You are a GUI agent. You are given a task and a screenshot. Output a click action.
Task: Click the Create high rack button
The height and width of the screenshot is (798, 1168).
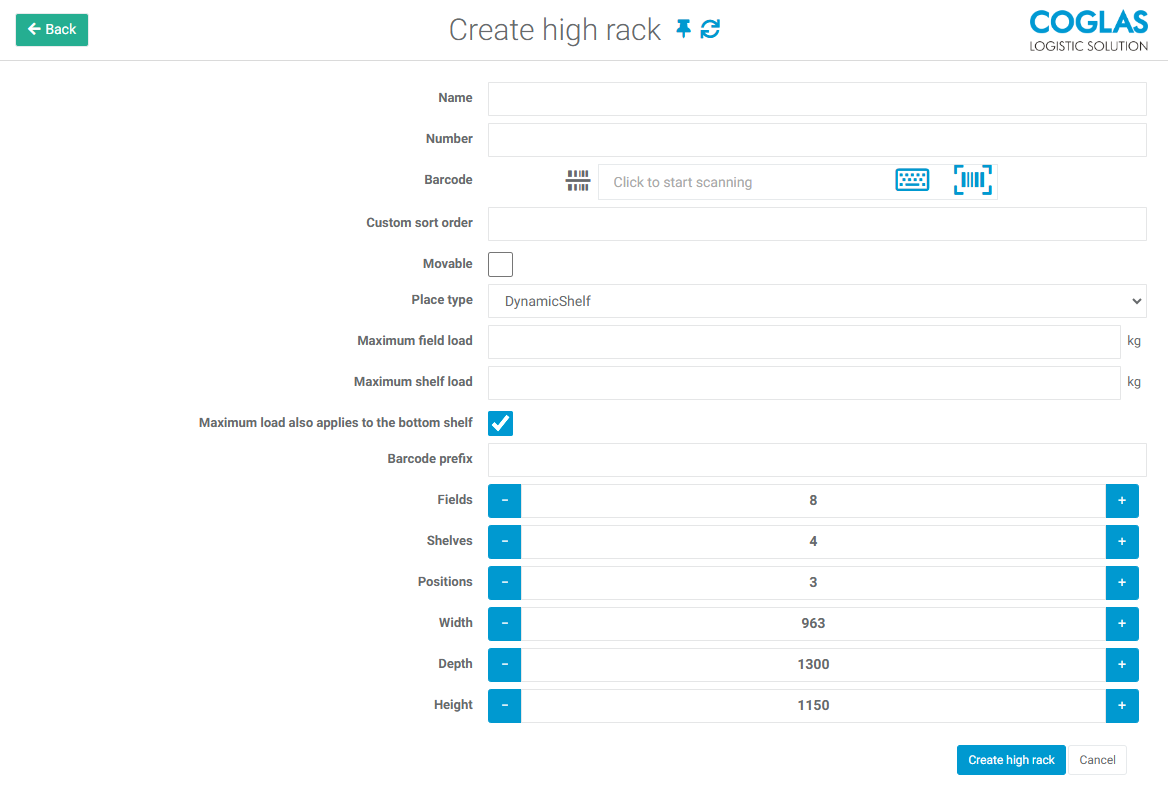point(1010,760)
